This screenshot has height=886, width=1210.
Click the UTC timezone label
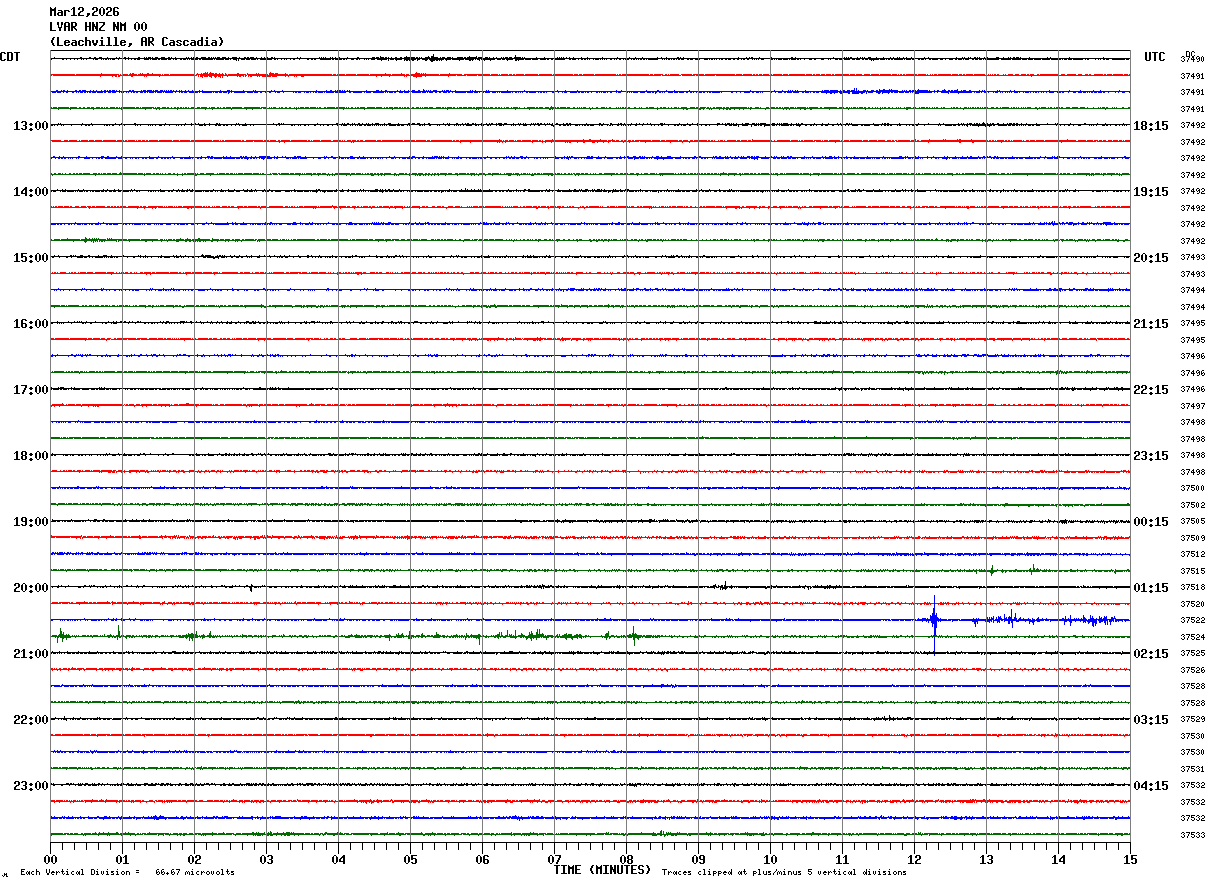pyautogui.click(x=1155, y=57)
